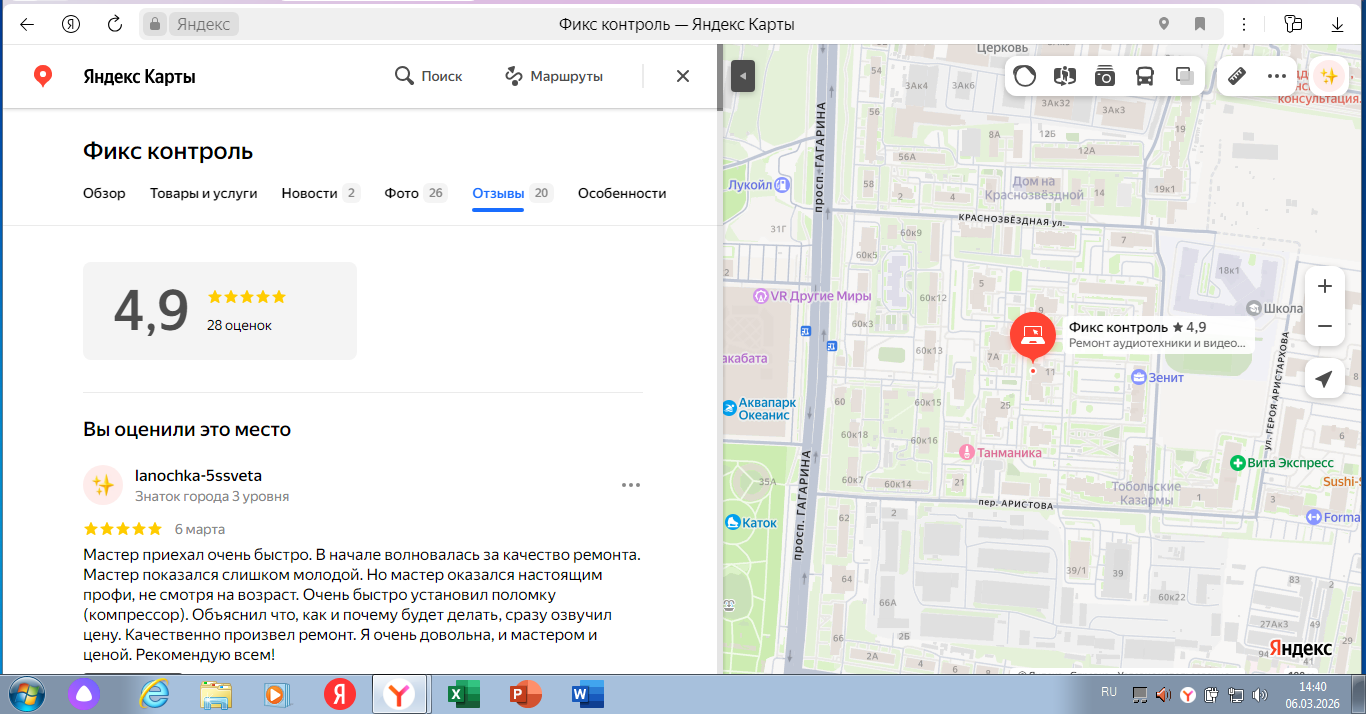Open the three-dot menu of lanochka-5ssveta review
Screen dimensions: 1366x714
630,485
